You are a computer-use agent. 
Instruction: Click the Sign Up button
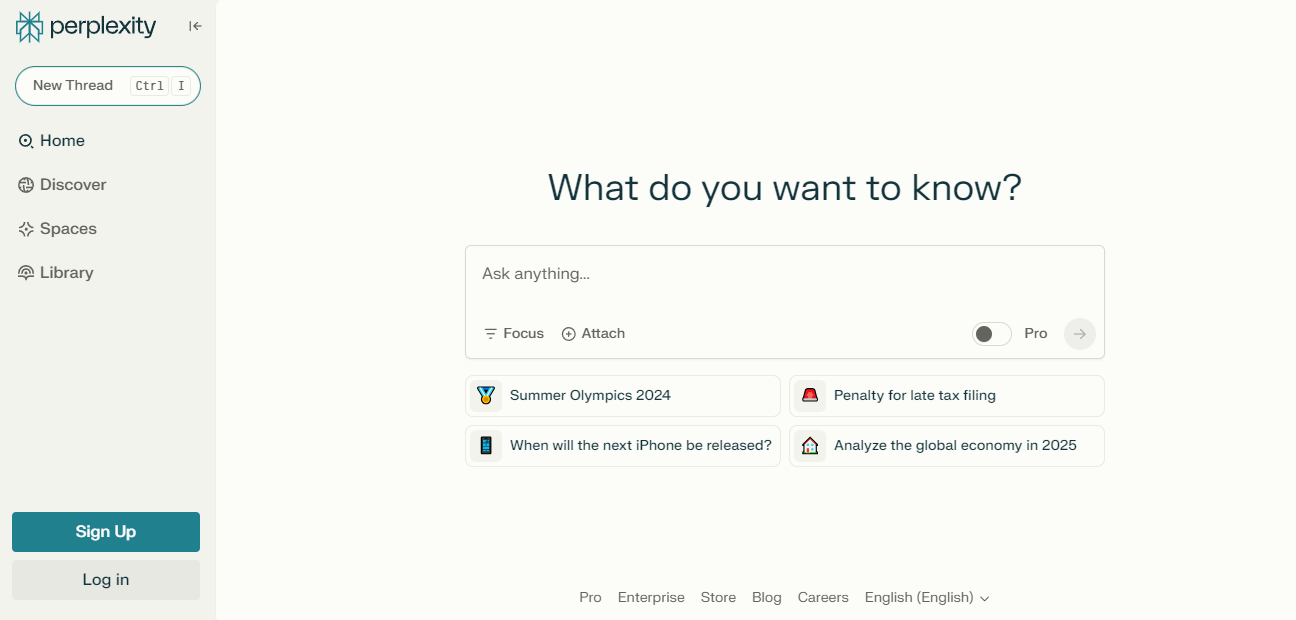[x=106, y=532]
